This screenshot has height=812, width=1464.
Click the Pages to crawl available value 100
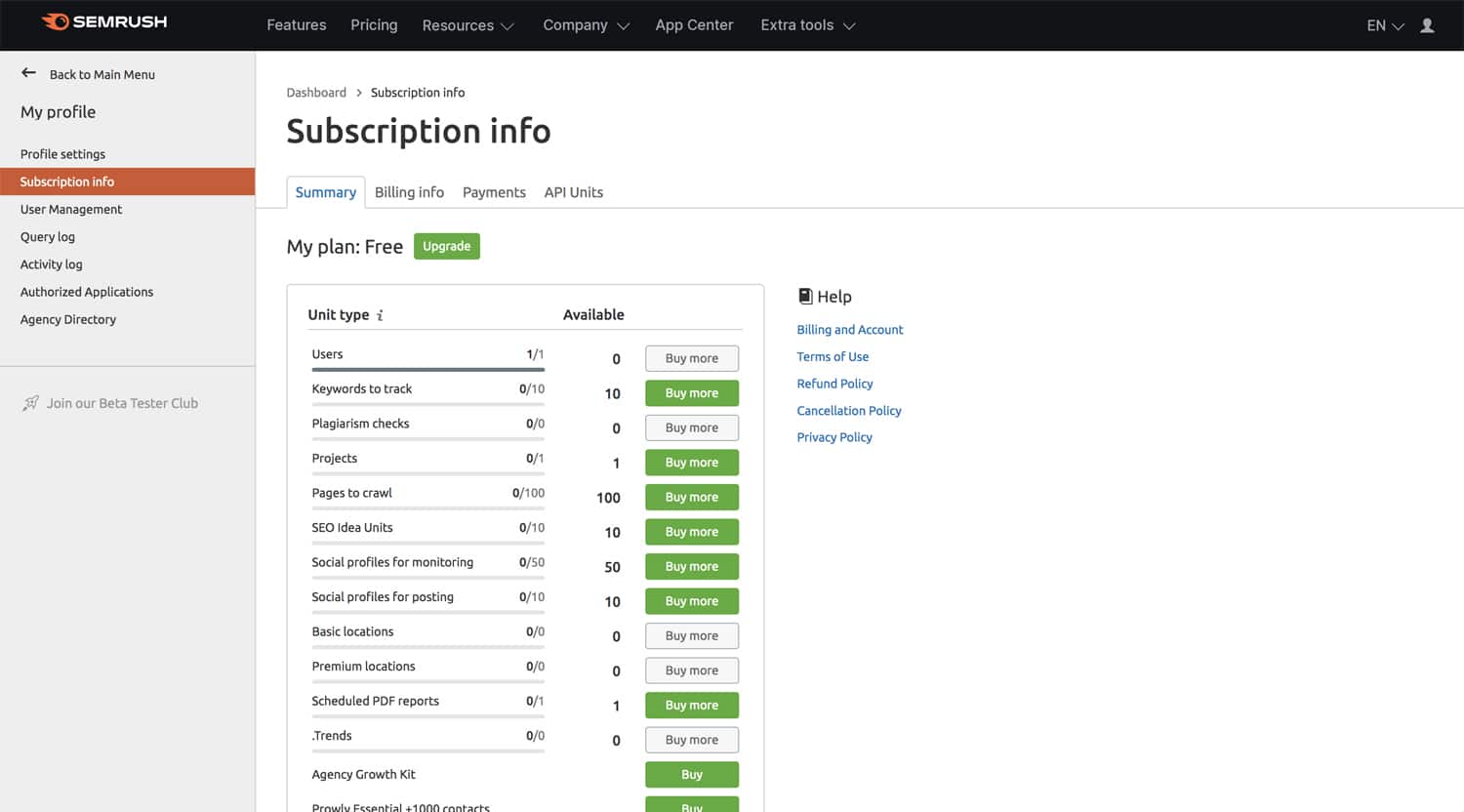608,498
